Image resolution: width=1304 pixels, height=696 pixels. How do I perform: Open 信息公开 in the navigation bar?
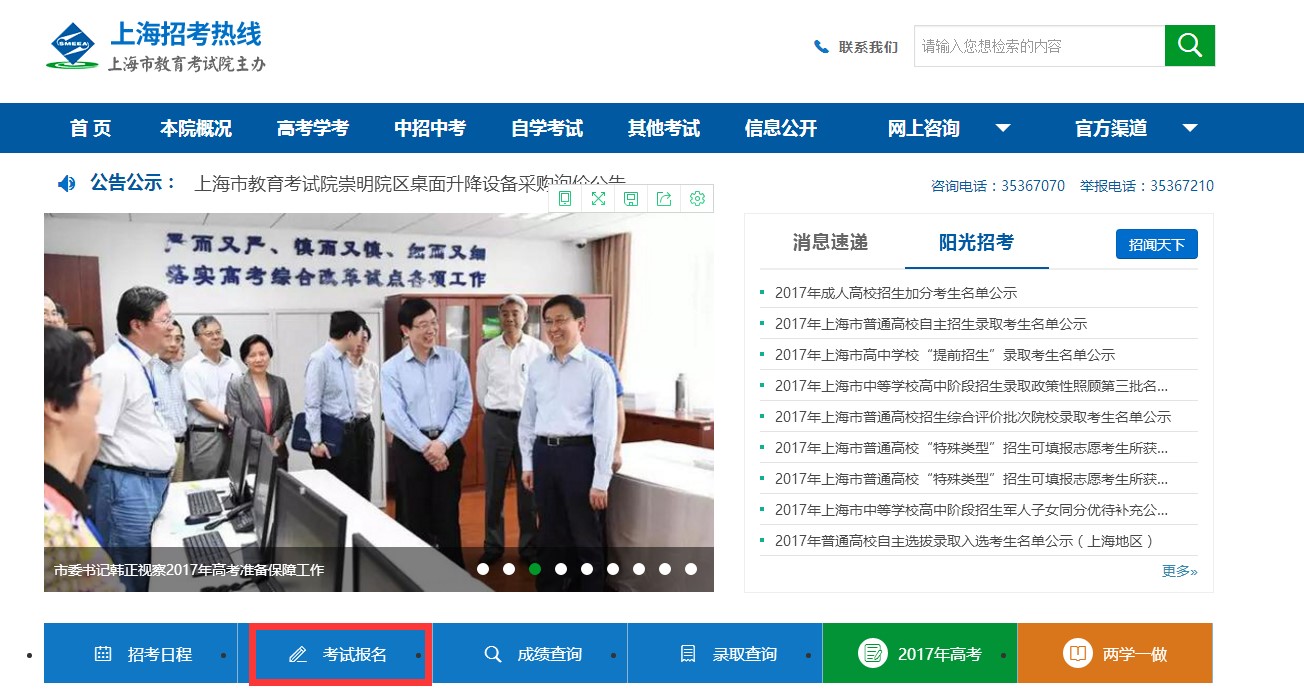(x=781, y=128)
